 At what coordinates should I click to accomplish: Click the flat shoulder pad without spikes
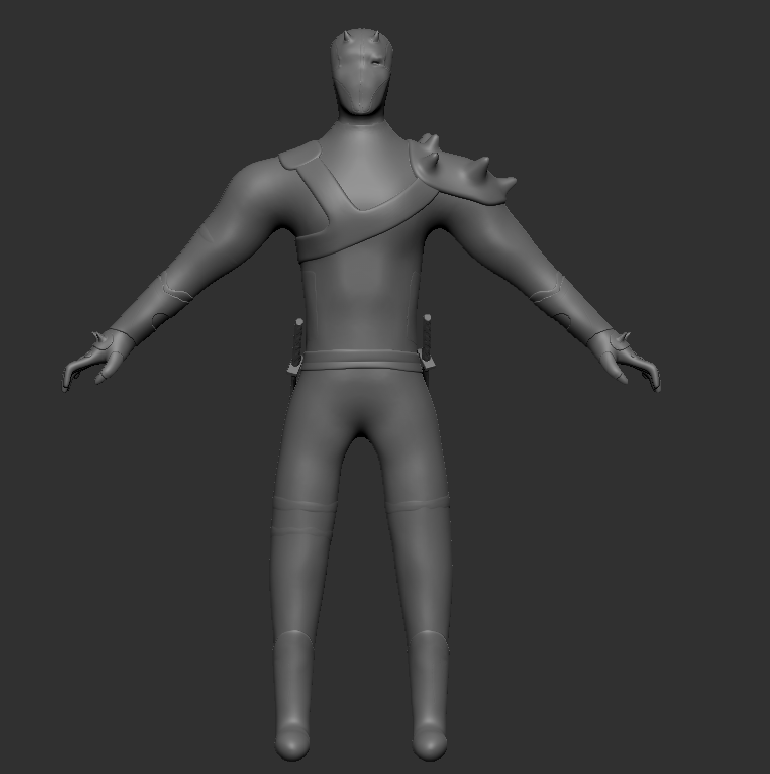(x=301, y=156)
